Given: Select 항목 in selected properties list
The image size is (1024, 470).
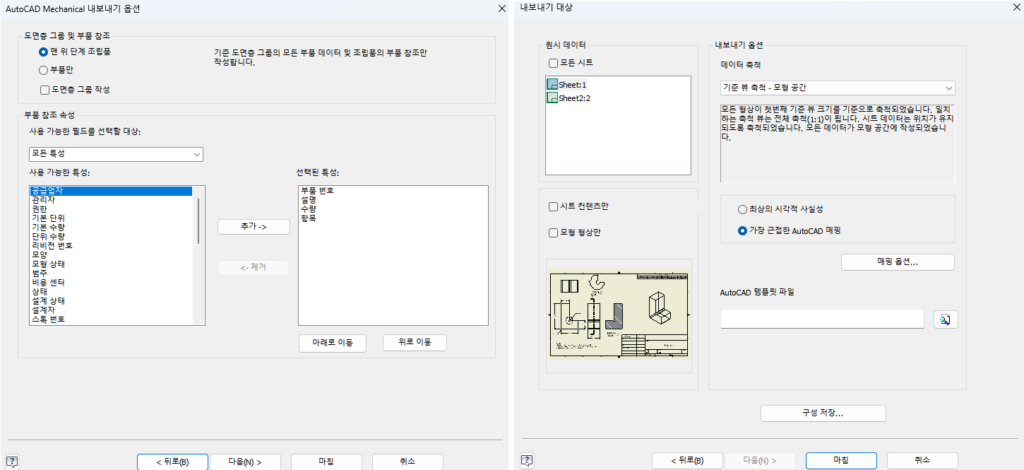Looking at the screenshot, I should coord(308,218).
